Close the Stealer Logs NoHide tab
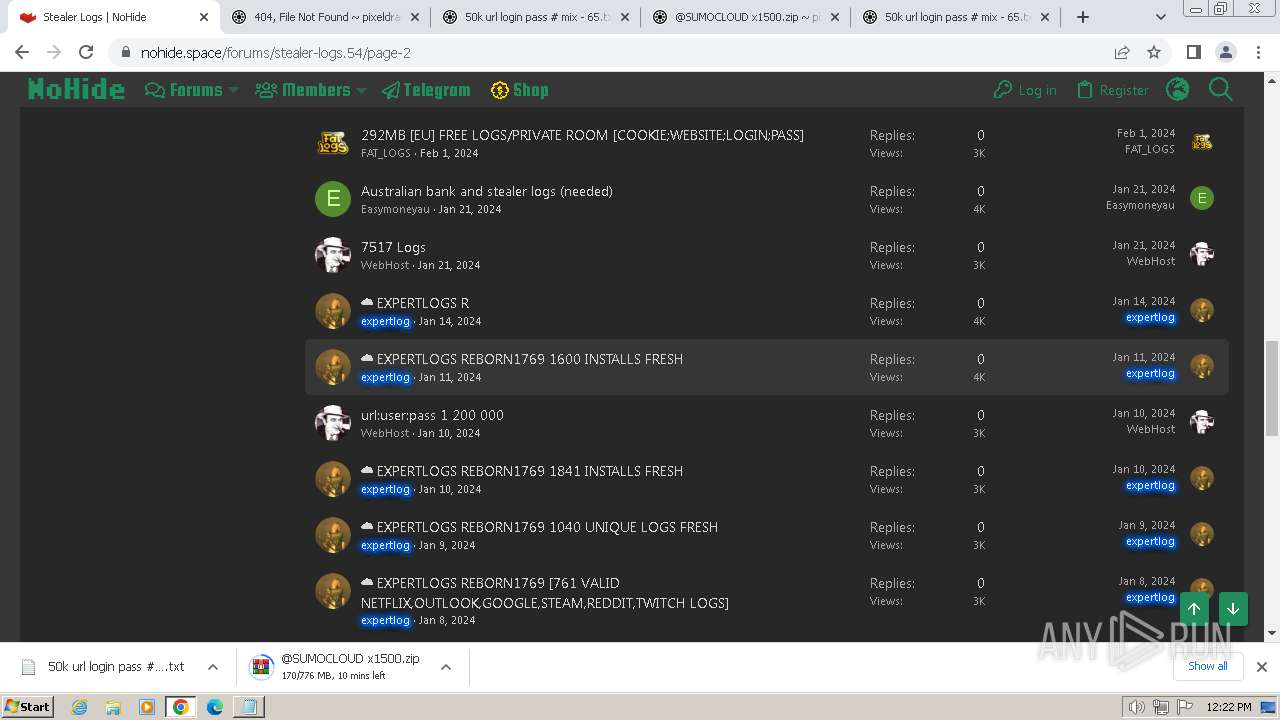The image size is (1280, 720). click(204, 17)
